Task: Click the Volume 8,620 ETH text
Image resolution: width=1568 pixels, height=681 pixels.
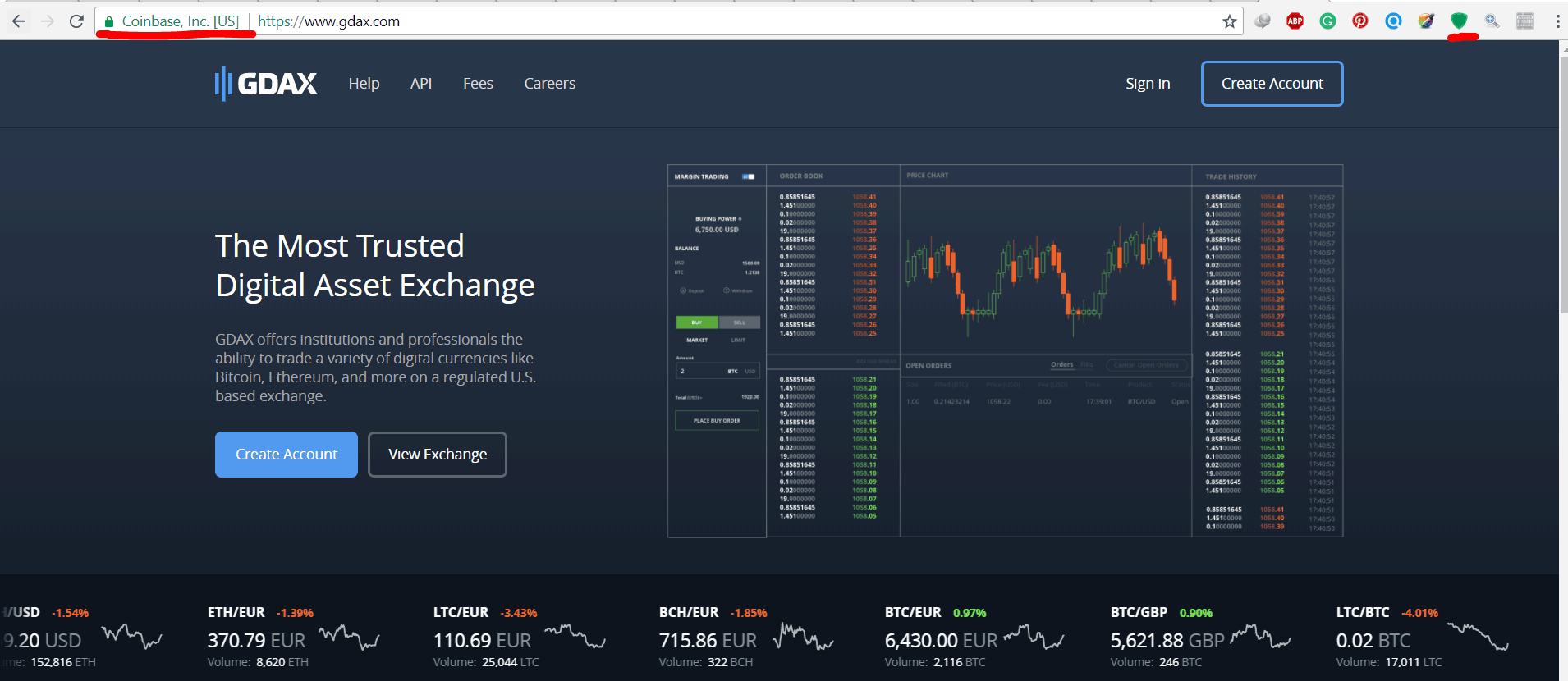Action: 258,662
